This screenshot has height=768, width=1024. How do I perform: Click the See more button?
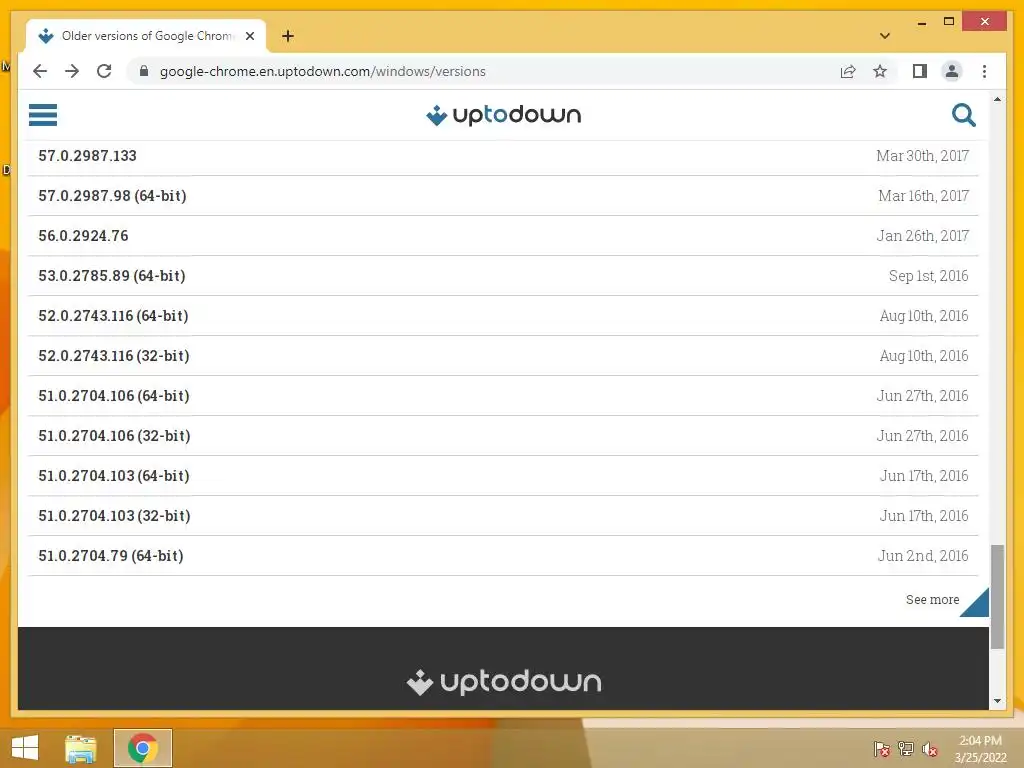coord(933,600)
